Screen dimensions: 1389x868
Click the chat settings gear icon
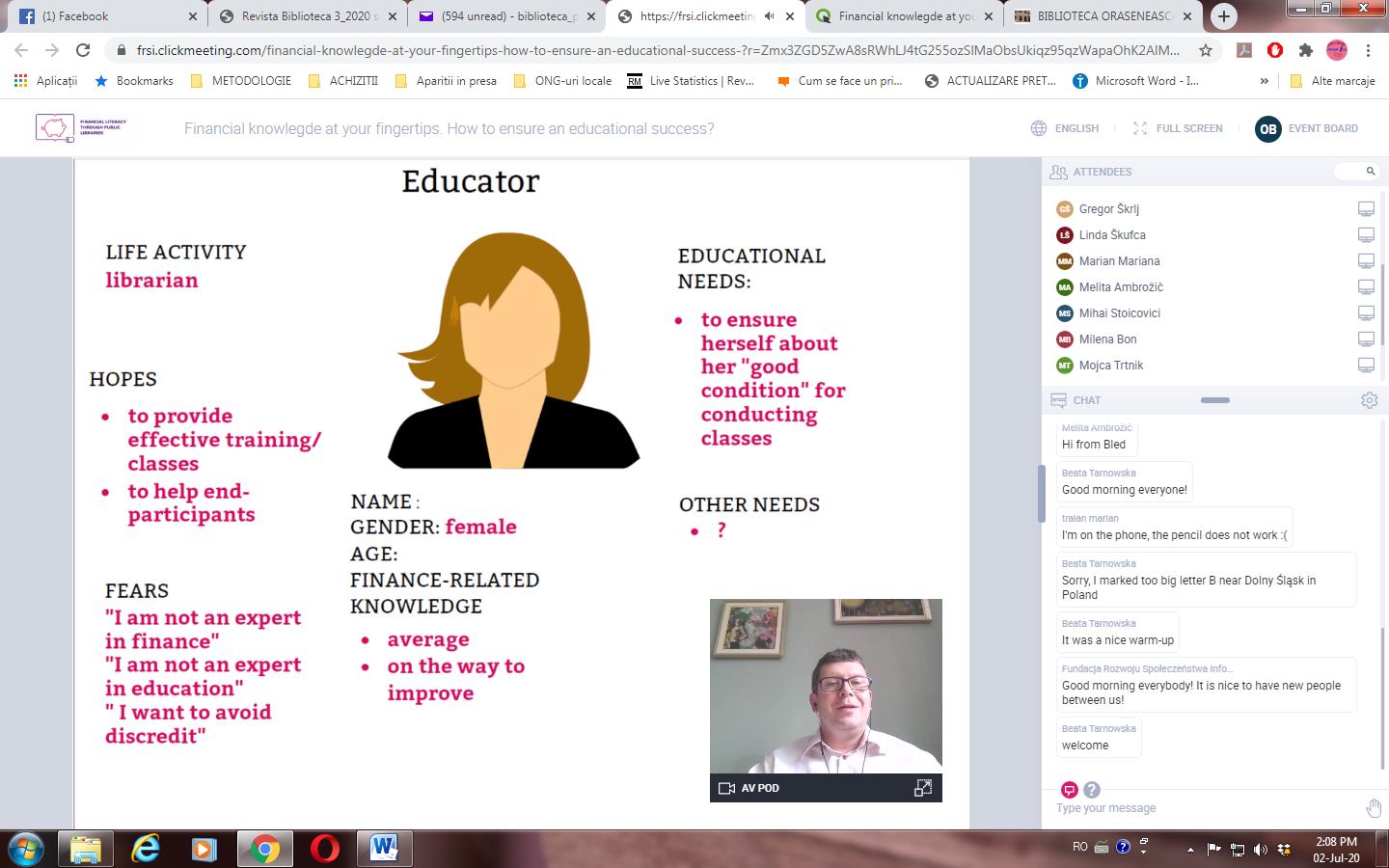click(1369, 400)
